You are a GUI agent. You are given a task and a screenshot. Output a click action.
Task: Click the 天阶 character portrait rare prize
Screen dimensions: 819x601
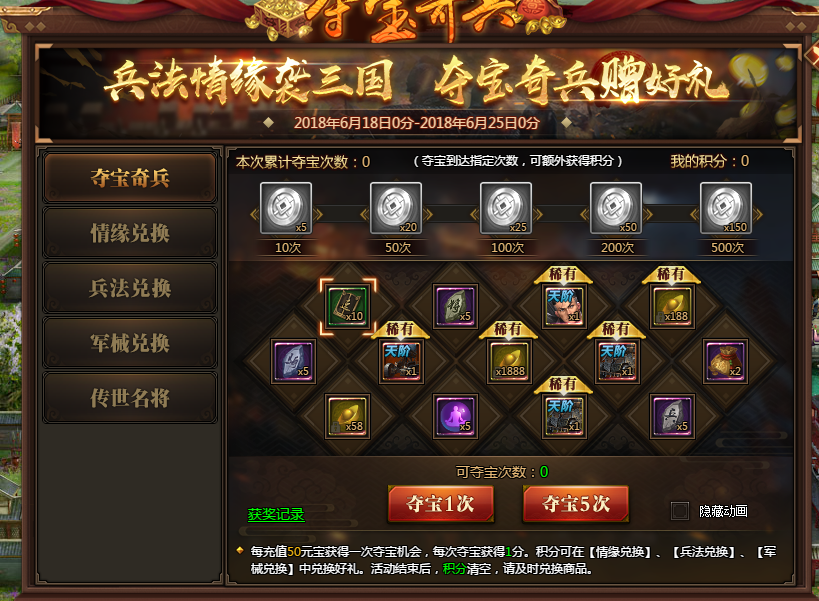click(564, 306)
